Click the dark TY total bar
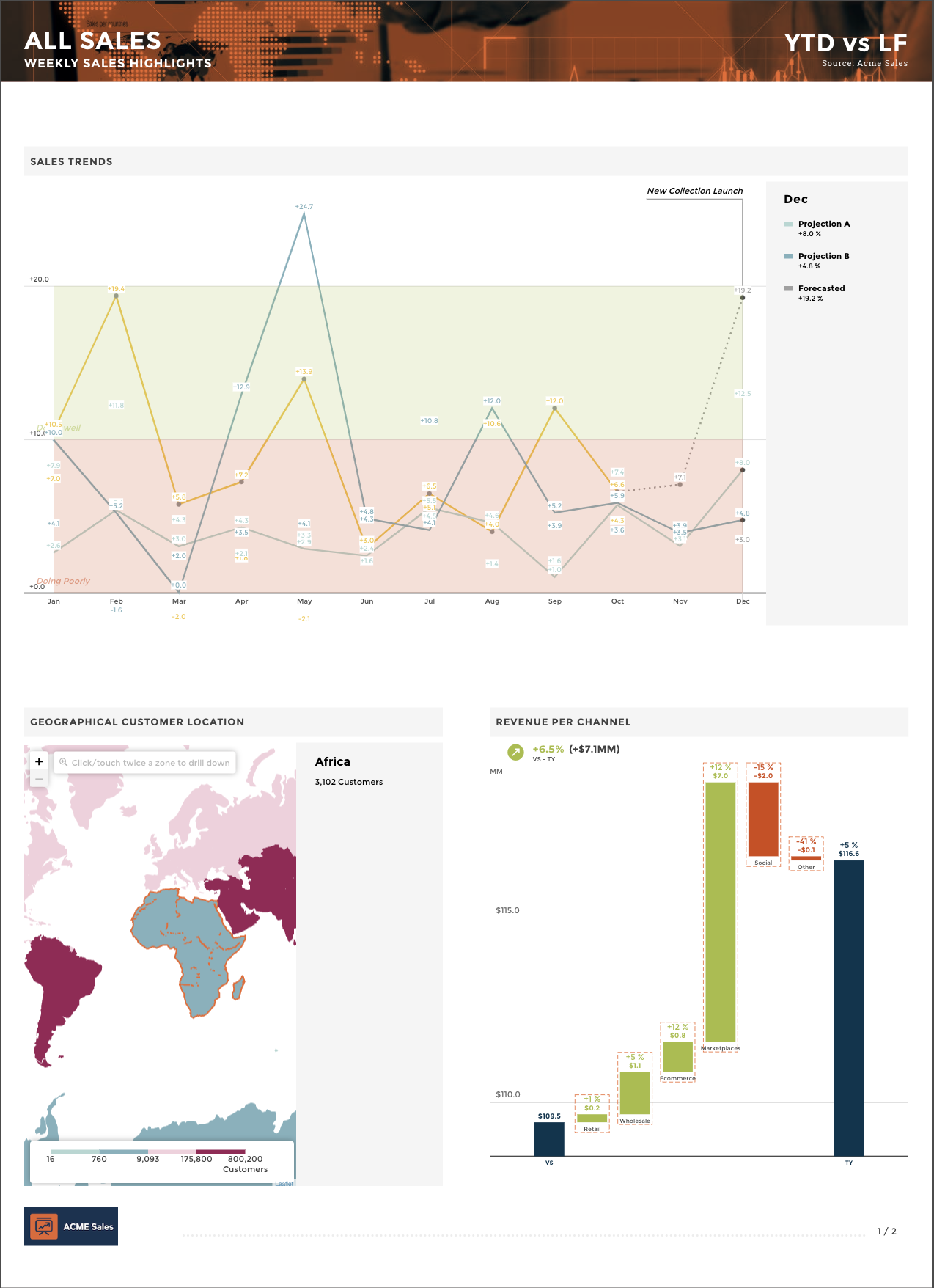Image resolution: width=934 pixels, height=1288 pixels. [848, 1007]
